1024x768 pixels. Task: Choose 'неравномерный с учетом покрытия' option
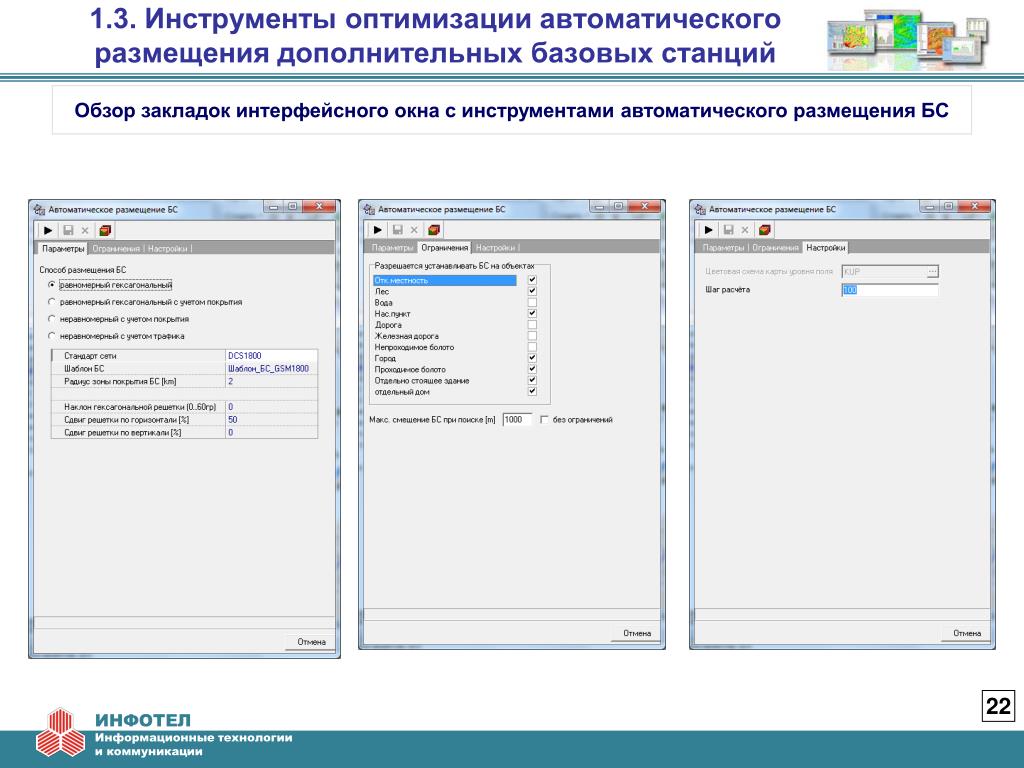[x=52, y=319]
